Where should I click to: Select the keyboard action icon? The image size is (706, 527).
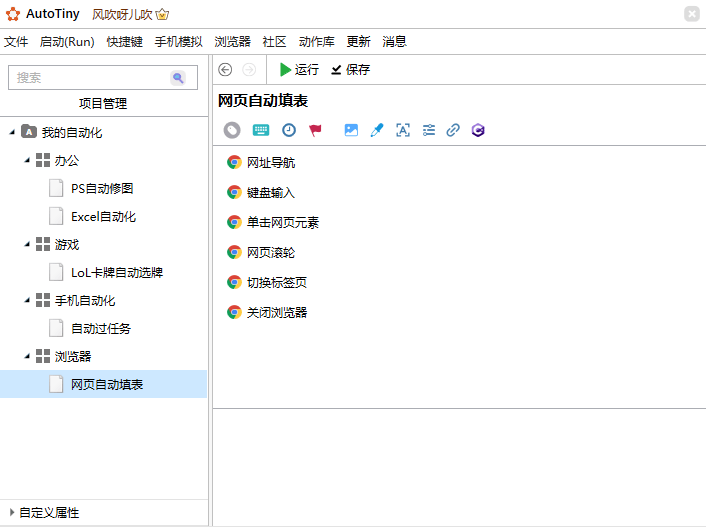(261, 130)
